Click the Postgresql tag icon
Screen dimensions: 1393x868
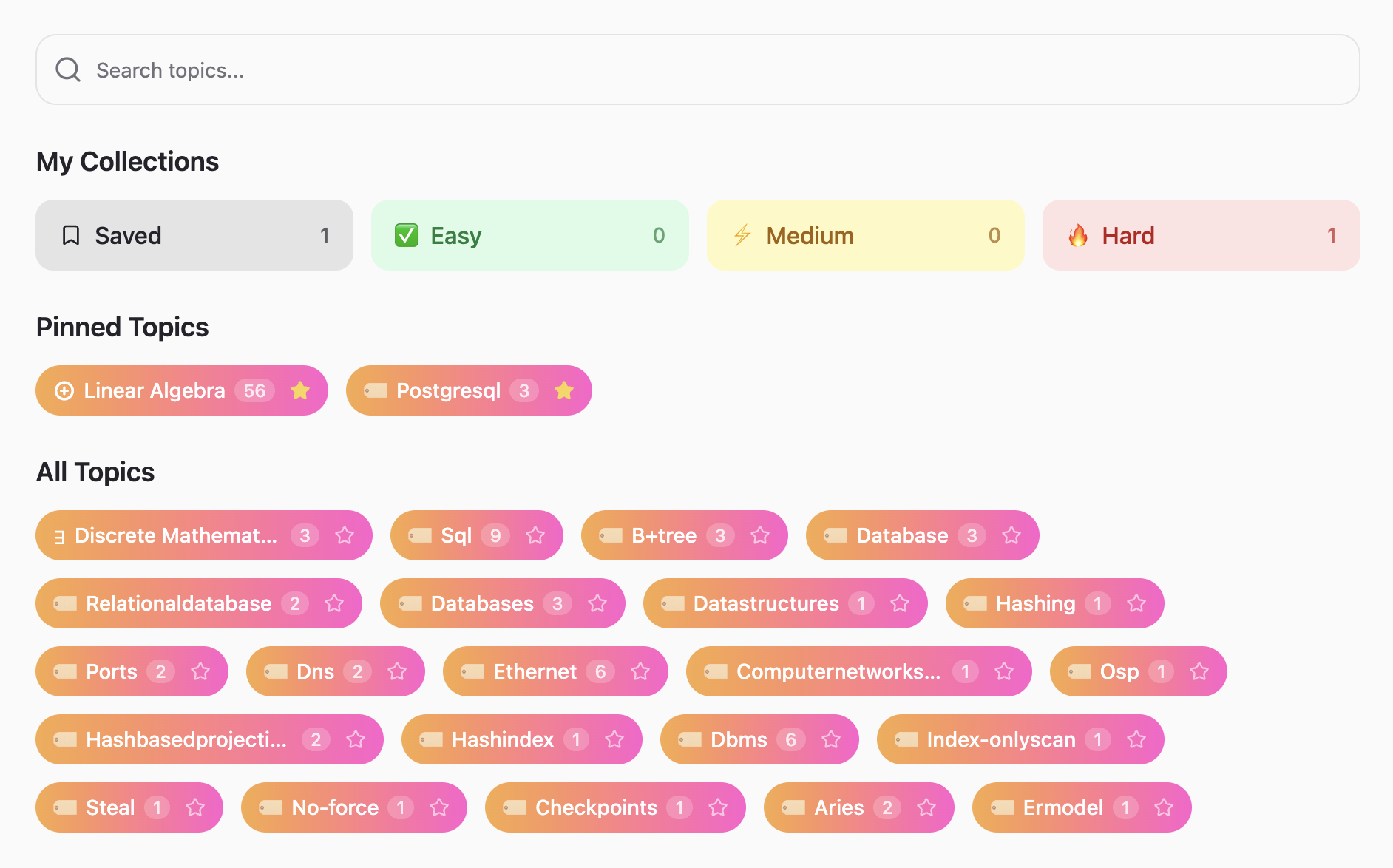coord(376,390)
